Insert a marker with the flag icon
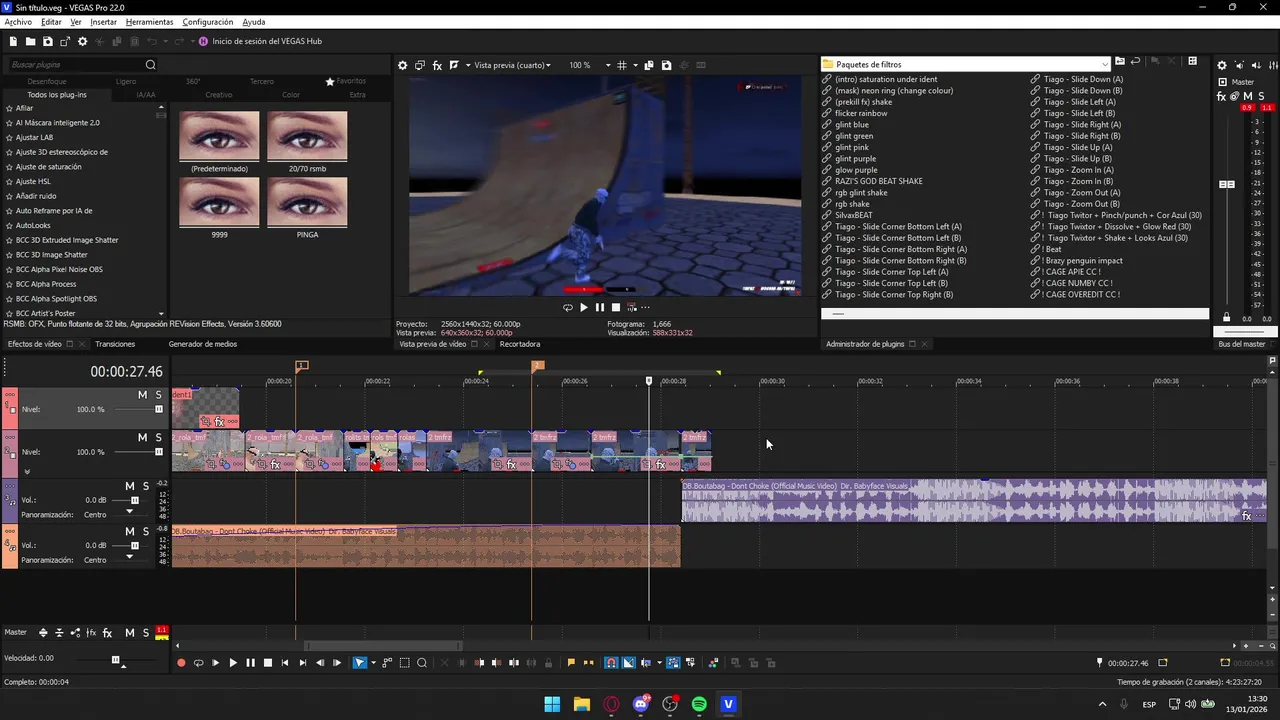This screenshot has width=1280, height=720. click(571, 663)
